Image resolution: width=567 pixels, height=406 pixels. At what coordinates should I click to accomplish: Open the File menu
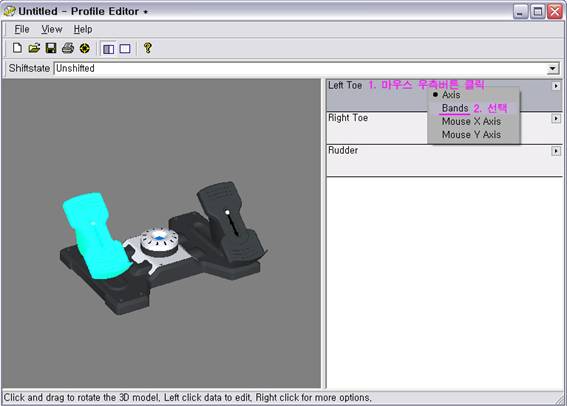22,29
